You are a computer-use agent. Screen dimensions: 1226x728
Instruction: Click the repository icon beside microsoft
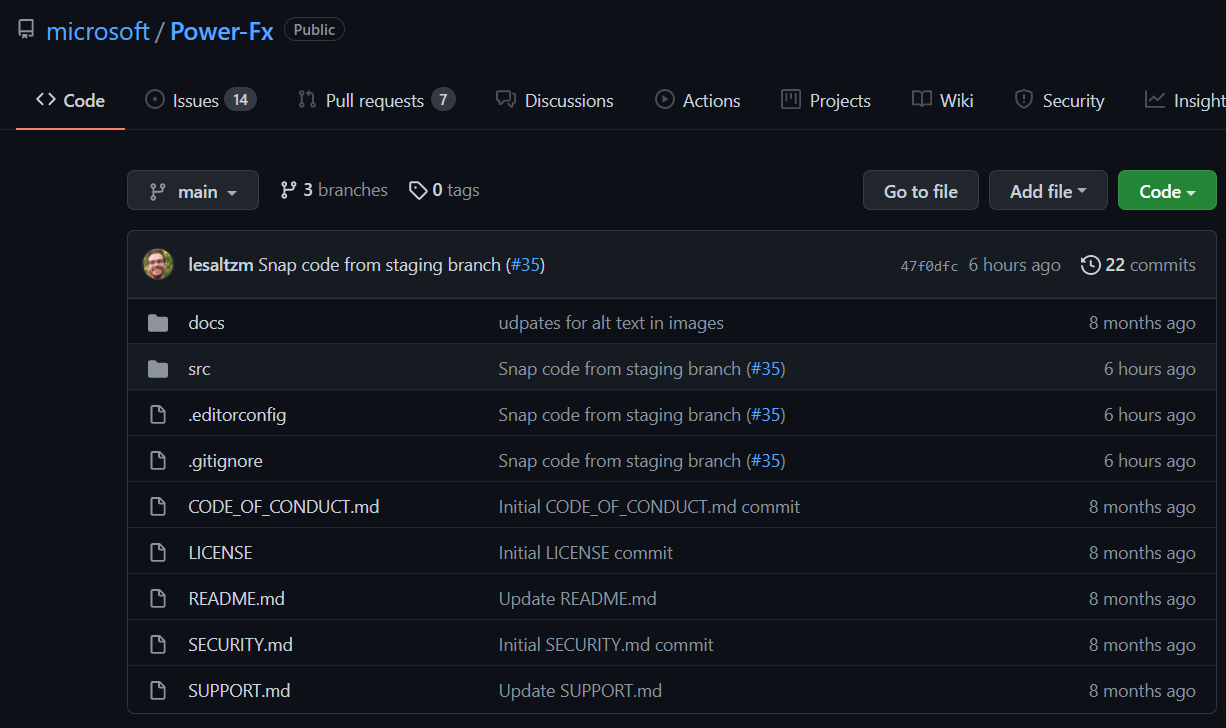point(26,30)
